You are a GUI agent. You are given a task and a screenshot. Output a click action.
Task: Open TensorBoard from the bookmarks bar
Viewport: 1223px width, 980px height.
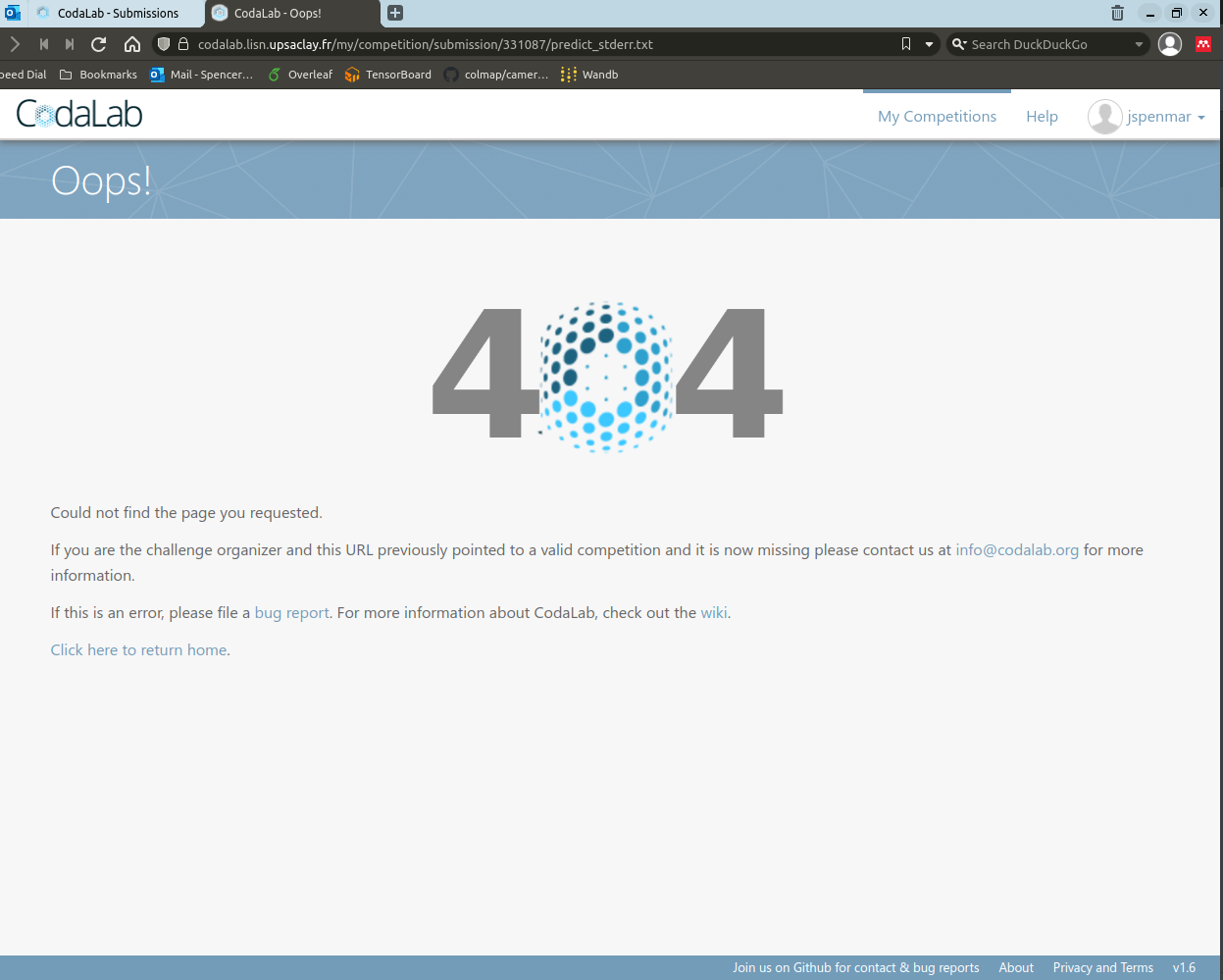point(386,74)
